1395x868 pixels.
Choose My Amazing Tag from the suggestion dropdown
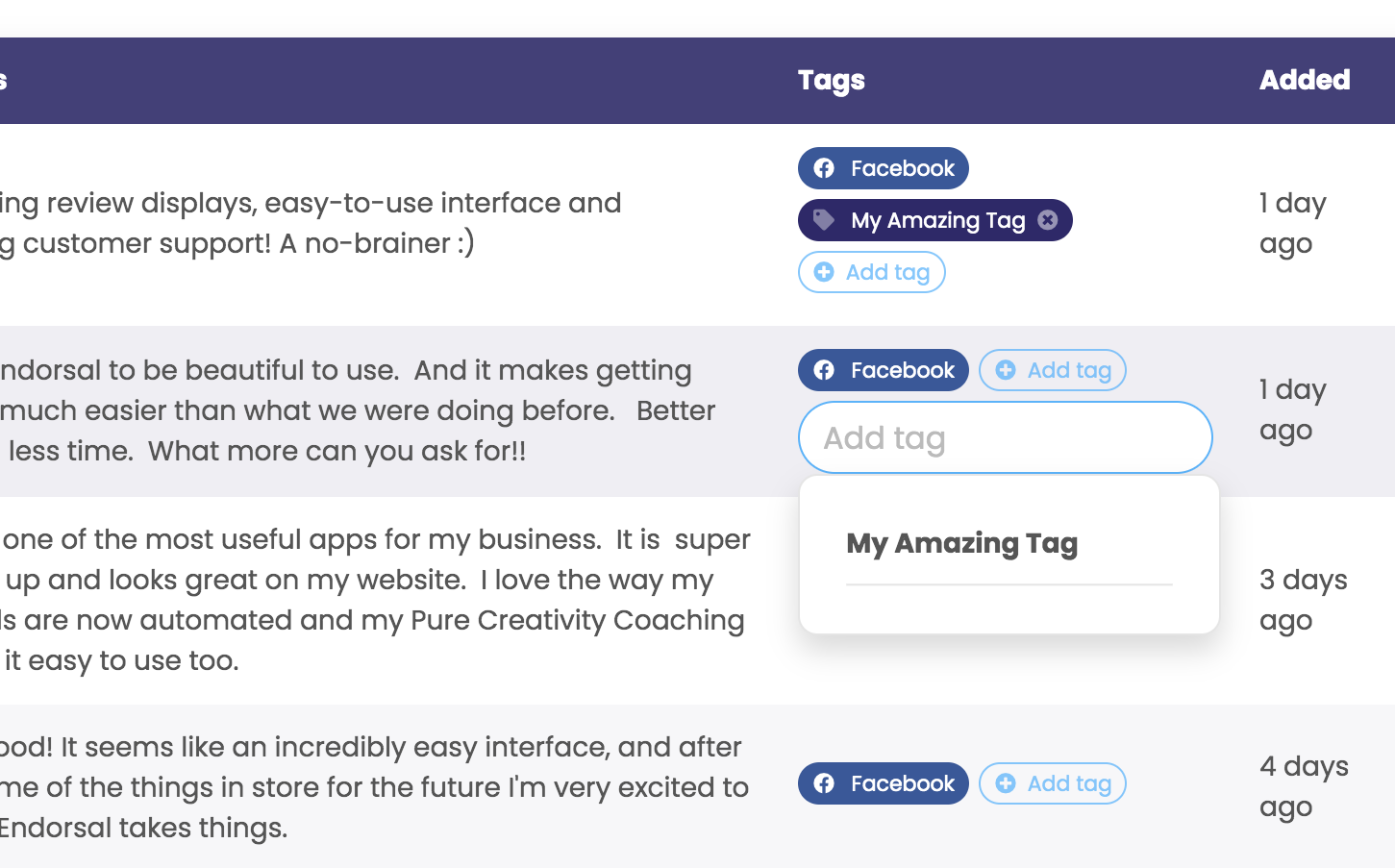pos(961,544)
